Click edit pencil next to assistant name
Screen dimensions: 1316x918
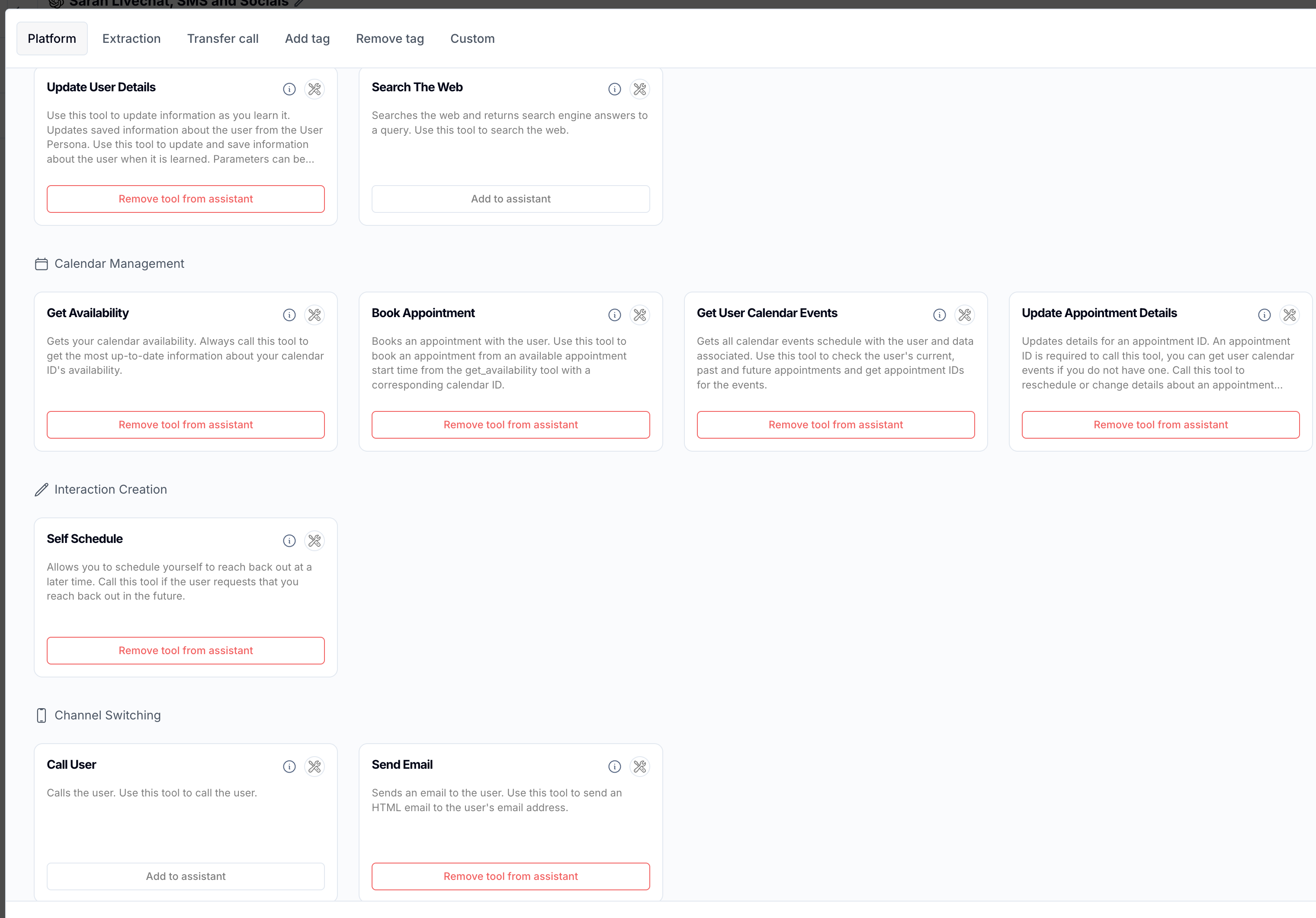tap(299, 3)
